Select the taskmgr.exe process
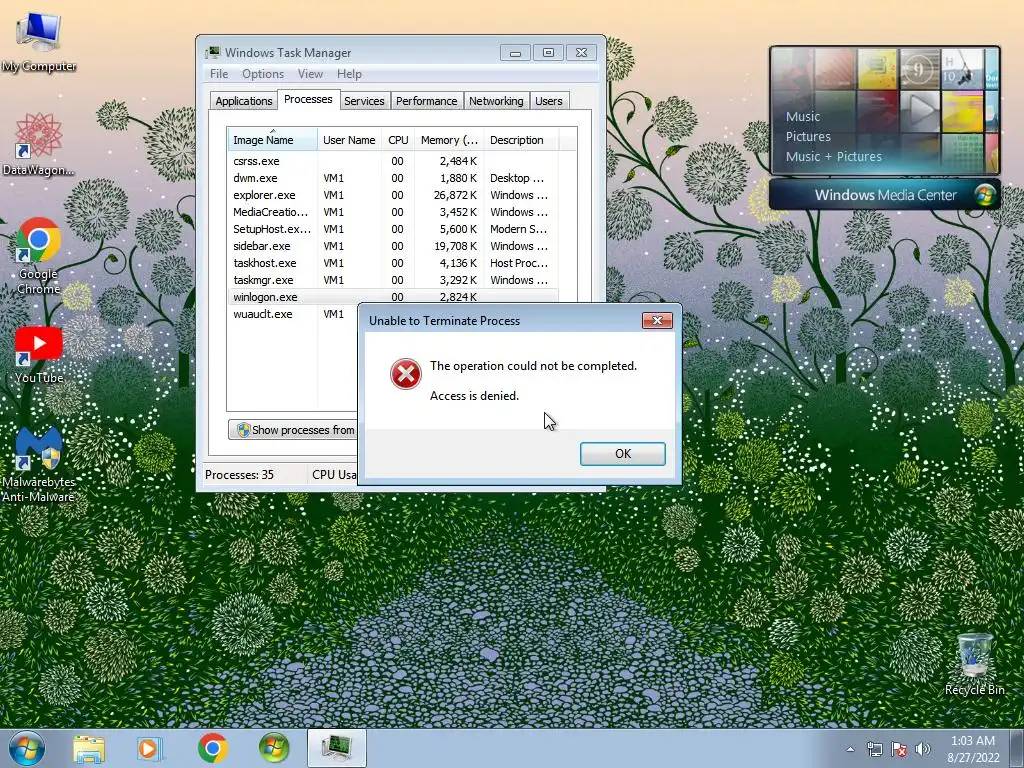 click(393, 280)
